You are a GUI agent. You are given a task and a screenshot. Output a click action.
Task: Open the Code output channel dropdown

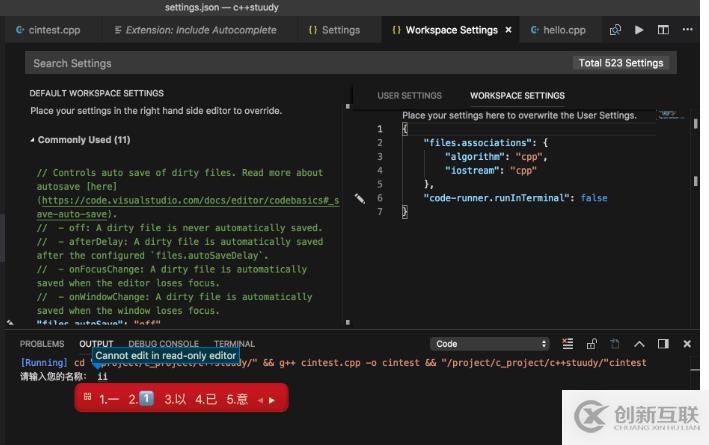(490, 344)
